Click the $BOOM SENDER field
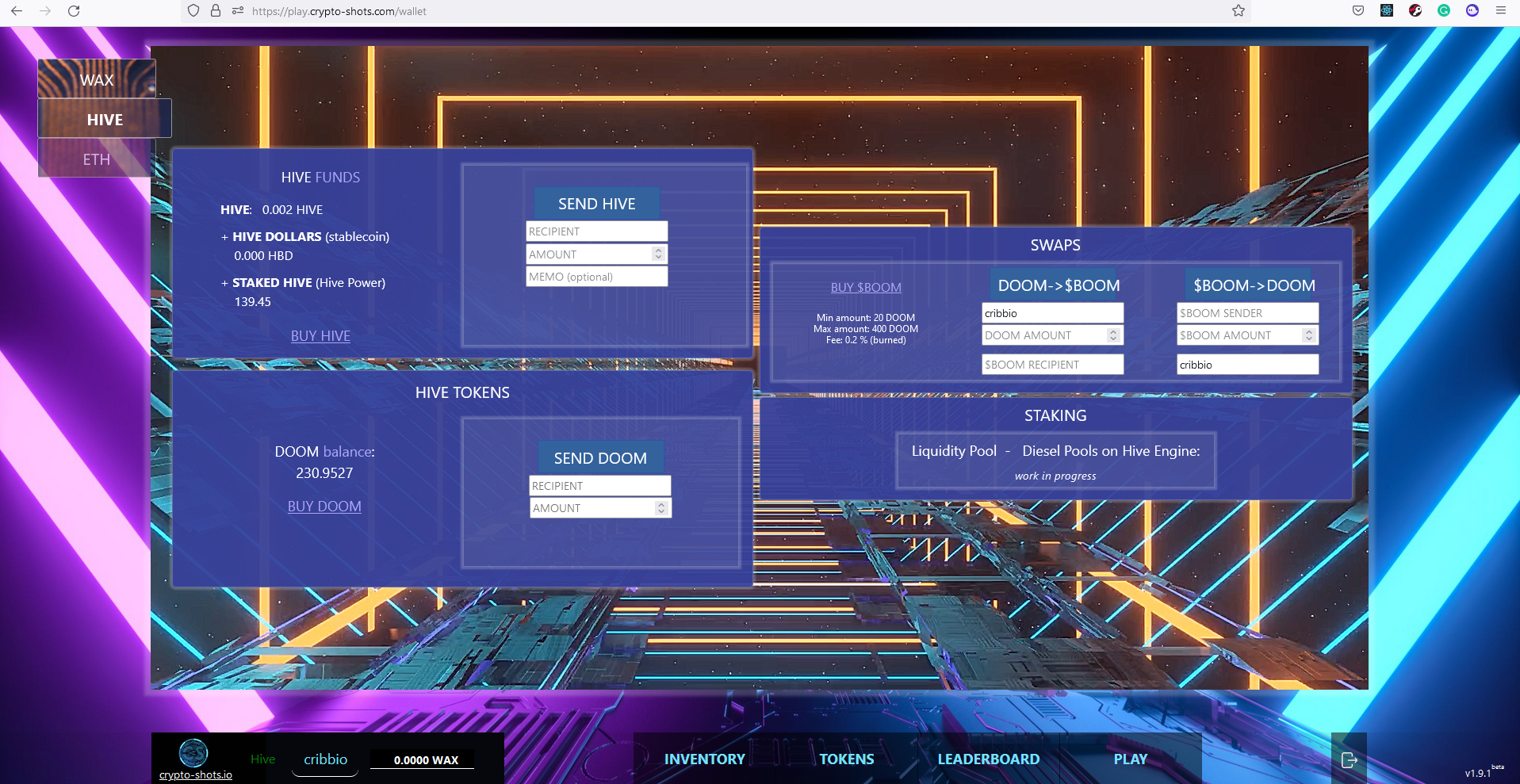This screenshot has height=784, width=1520. point(1248,313)
